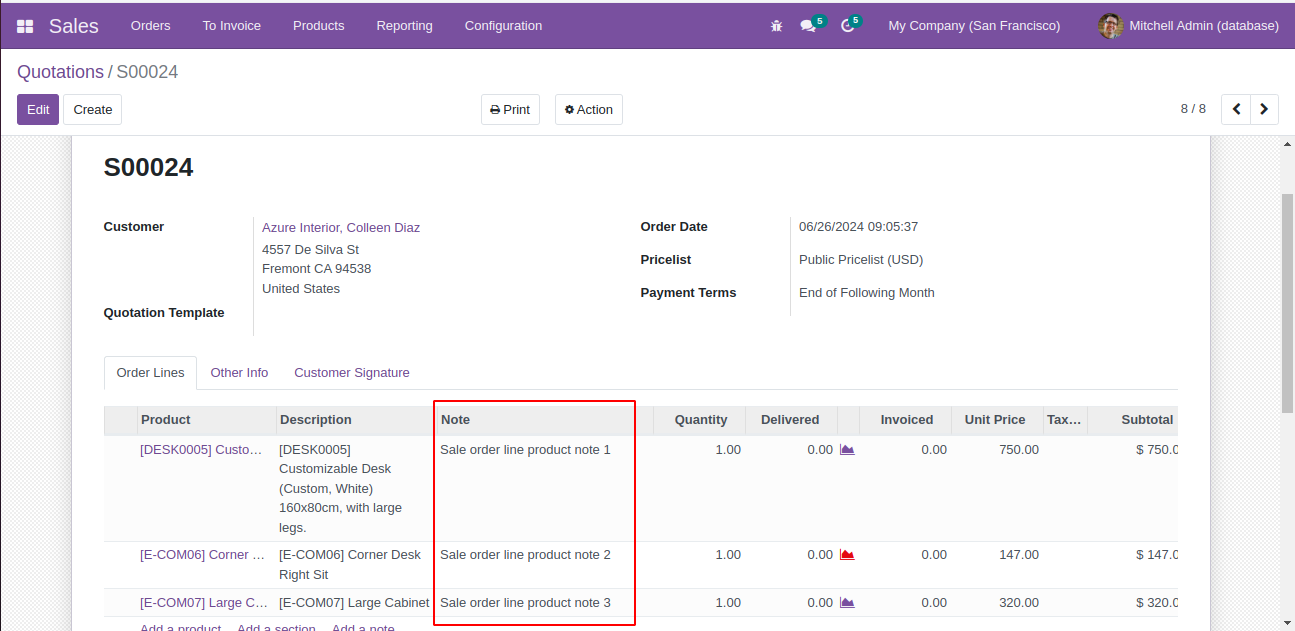Viewport: 1295px width, 631px height.
Task: Go to next record arrow
Action: tap(1264, 109)
